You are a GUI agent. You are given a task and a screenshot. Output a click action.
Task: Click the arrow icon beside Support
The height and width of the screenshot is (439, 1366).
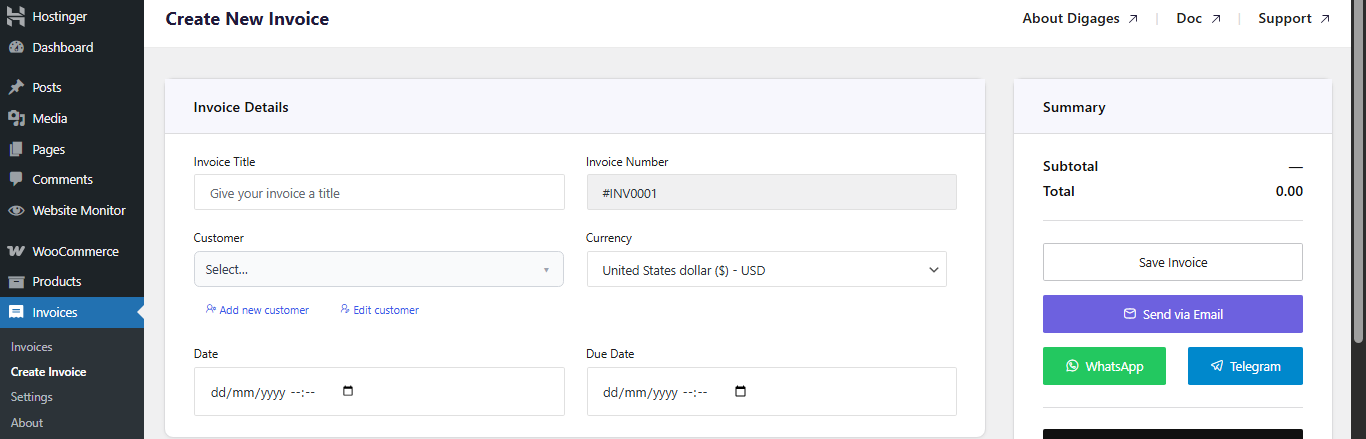pos(1325,19)
